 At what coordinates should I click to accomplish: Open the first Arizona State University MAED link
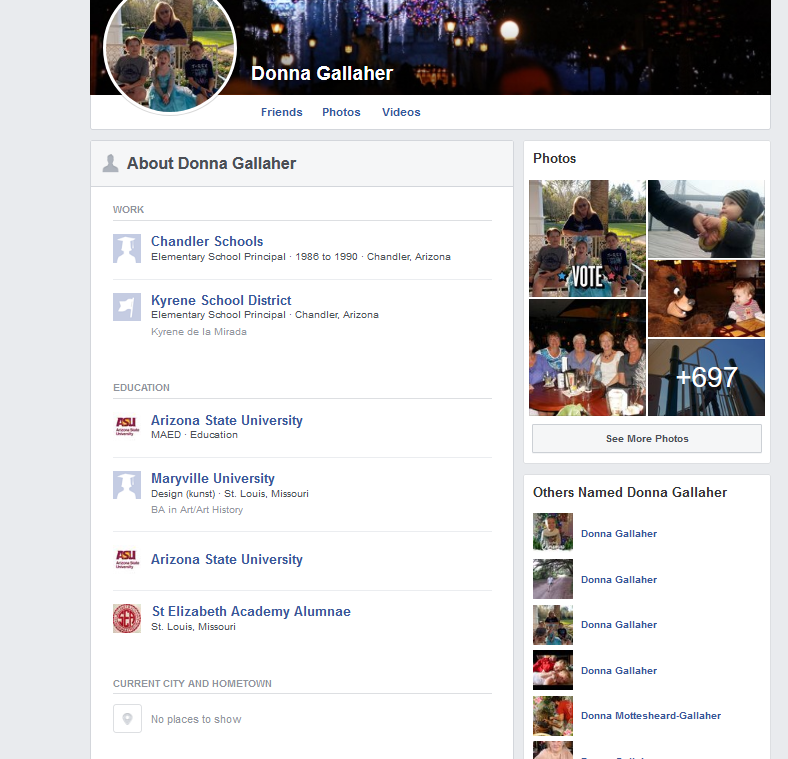tap(227, 420)
